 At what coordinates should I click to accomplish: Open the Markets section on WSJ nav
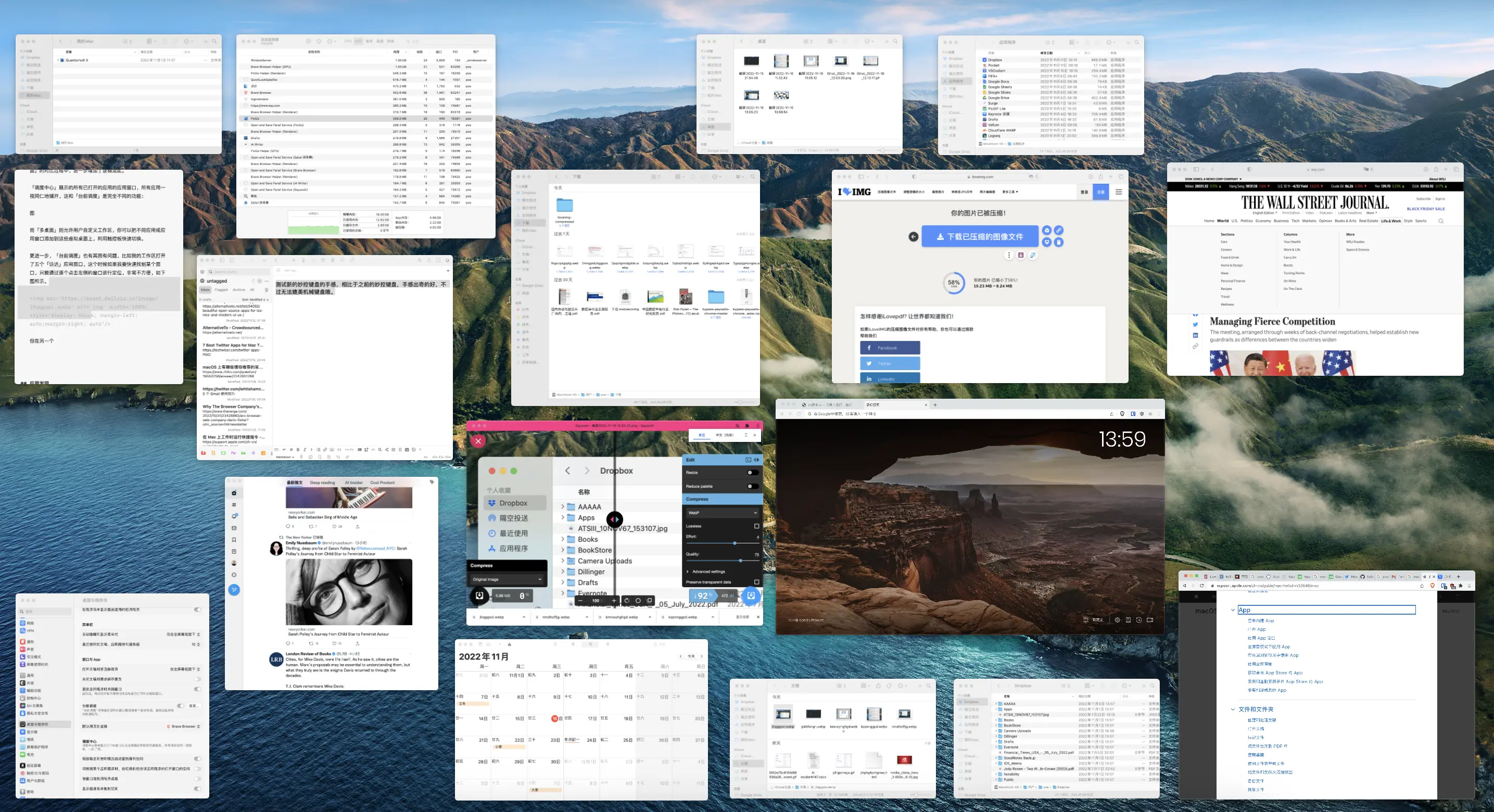(1309, 221)
